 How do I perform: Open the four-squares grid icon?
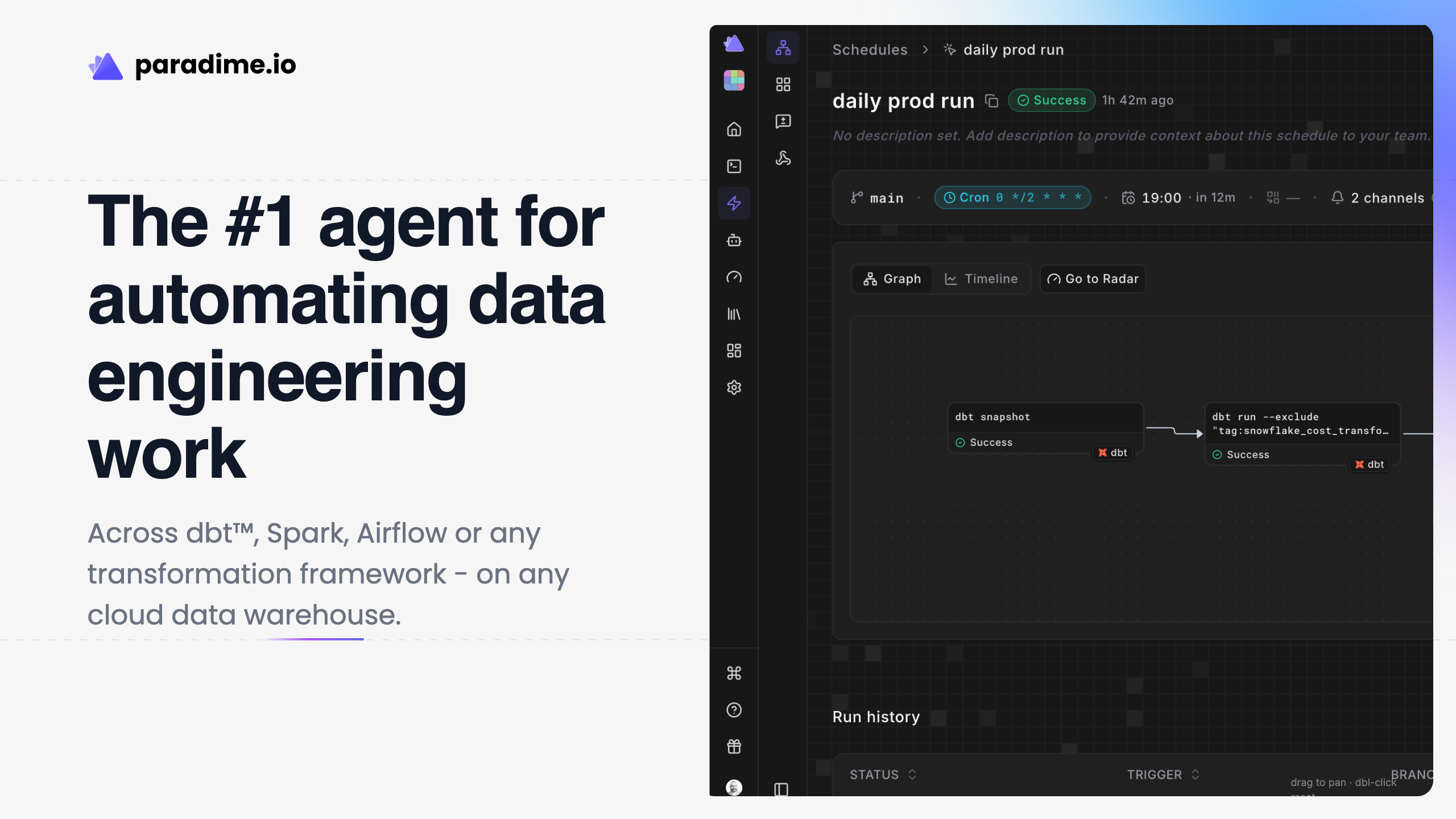point(783,85)
